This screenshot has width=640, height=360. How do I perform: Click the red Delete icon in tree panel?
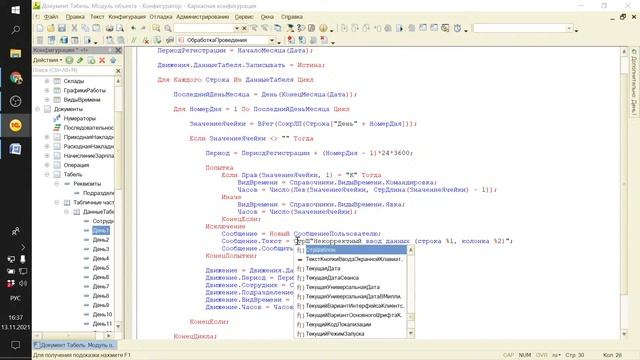[102, 60]
